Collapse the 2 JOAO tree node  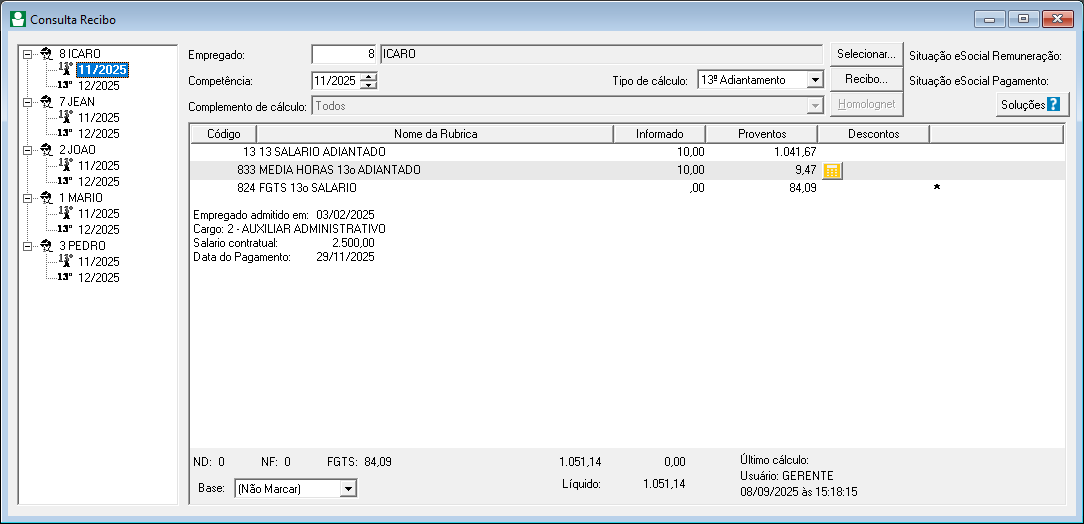(27, 149)
